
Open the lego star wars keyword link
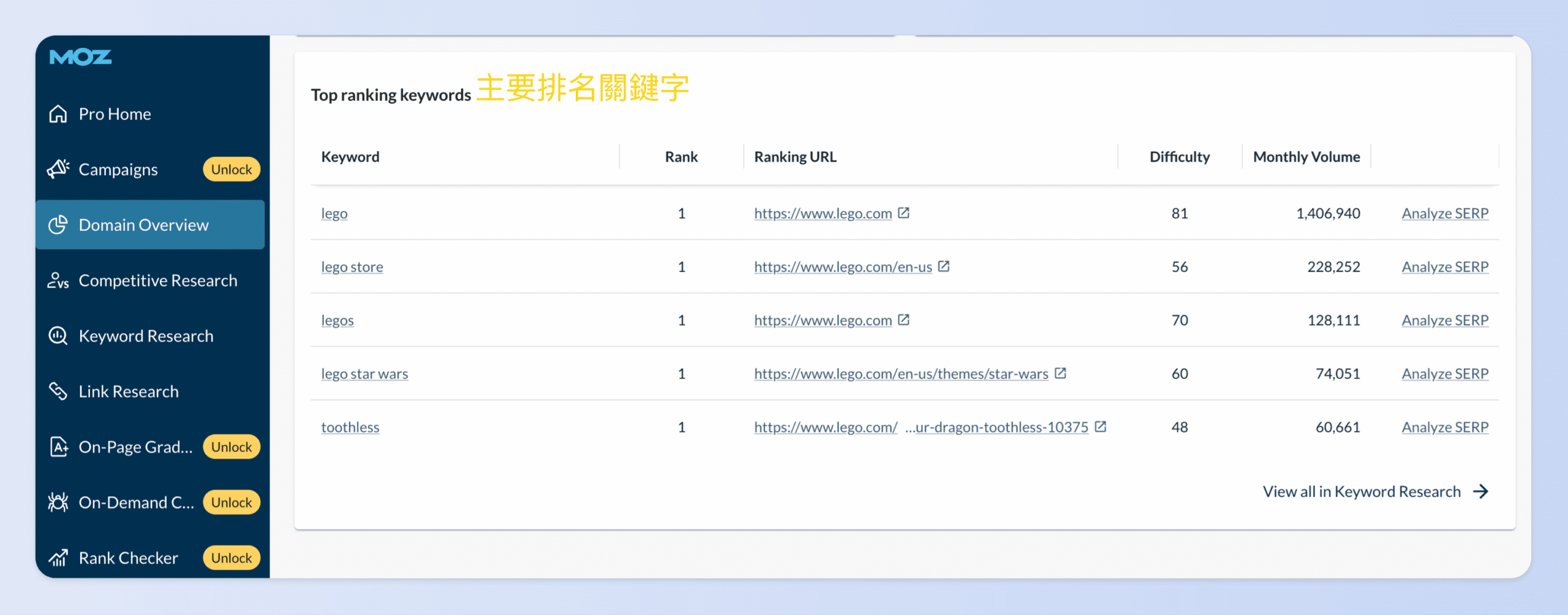point(365,373)
